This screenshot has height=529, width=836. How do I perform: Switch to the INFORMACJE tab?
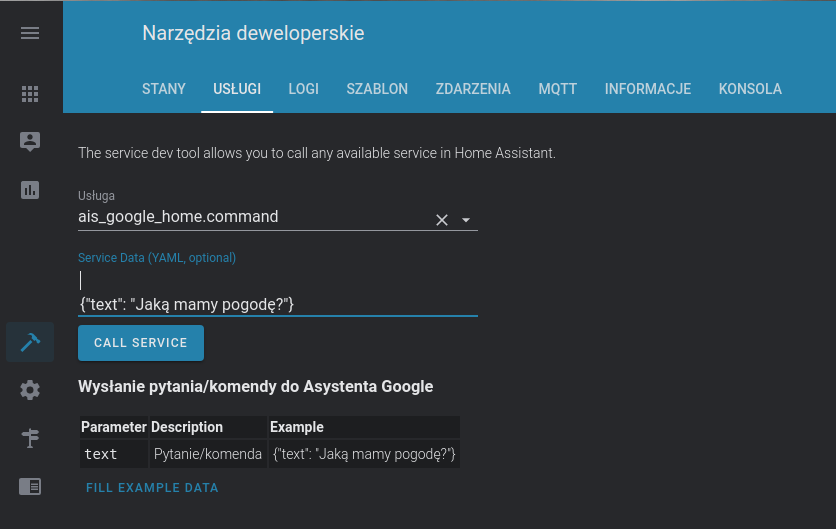[x=648, y=89]
